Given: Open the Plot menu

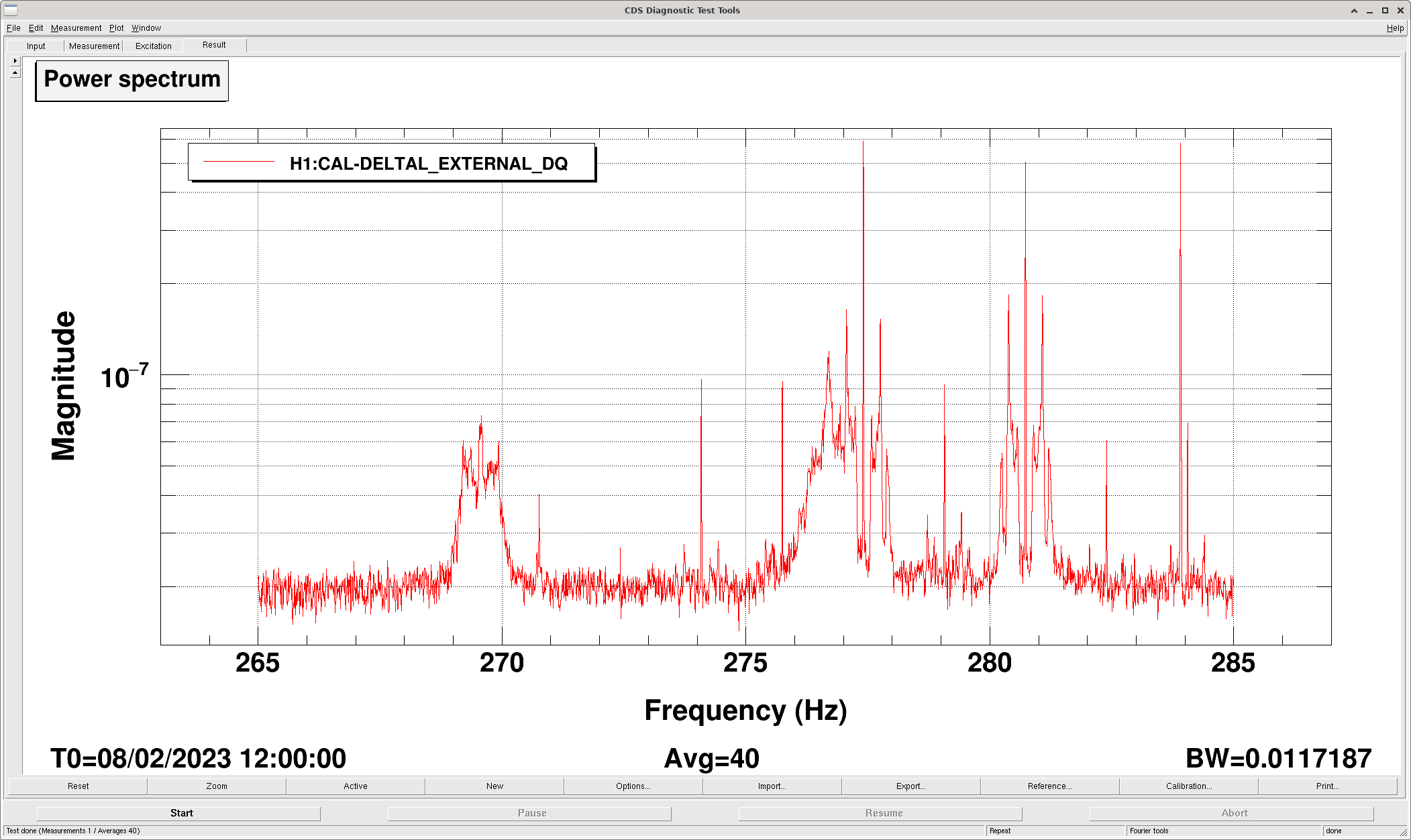Looking at the screenshot, I should (116, 28).
